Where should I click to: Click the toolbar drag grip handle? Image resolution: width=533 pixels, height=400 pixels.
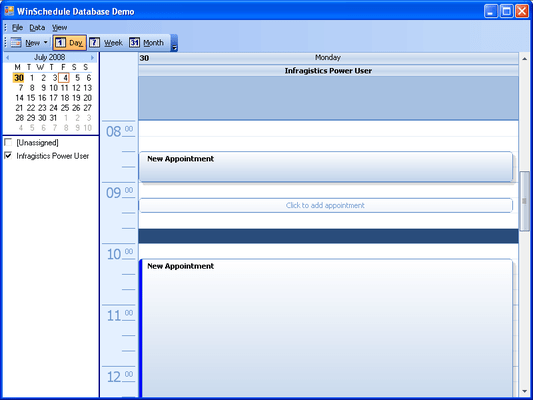(6, 42)
